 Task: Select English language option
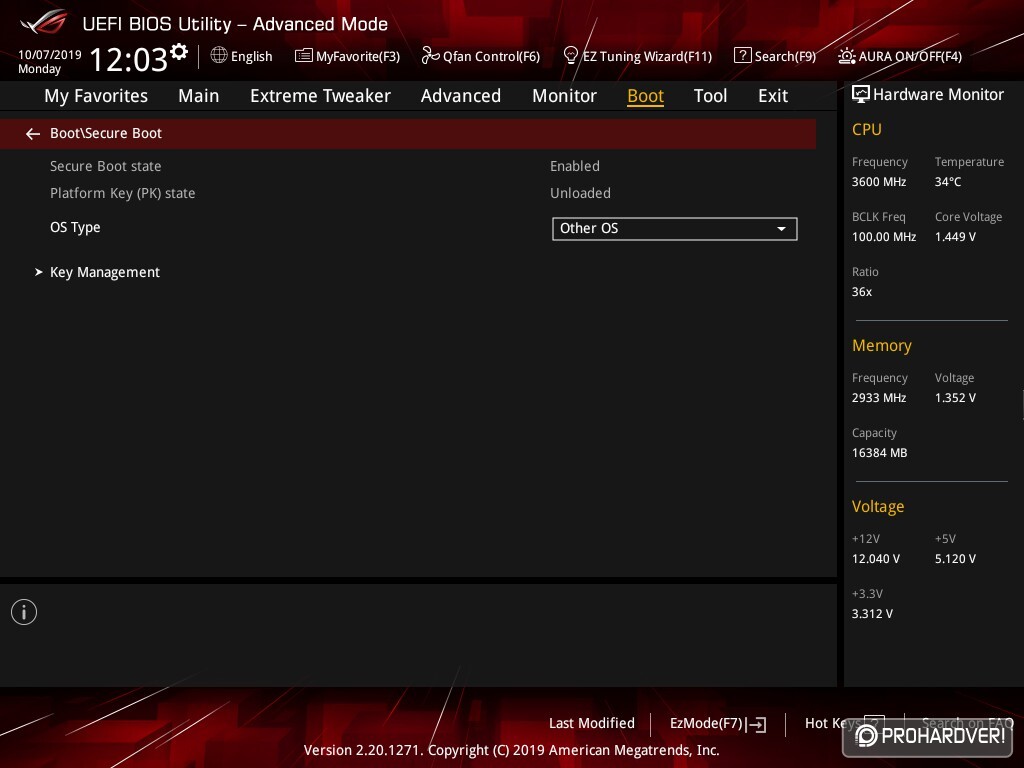click(251, 57)
